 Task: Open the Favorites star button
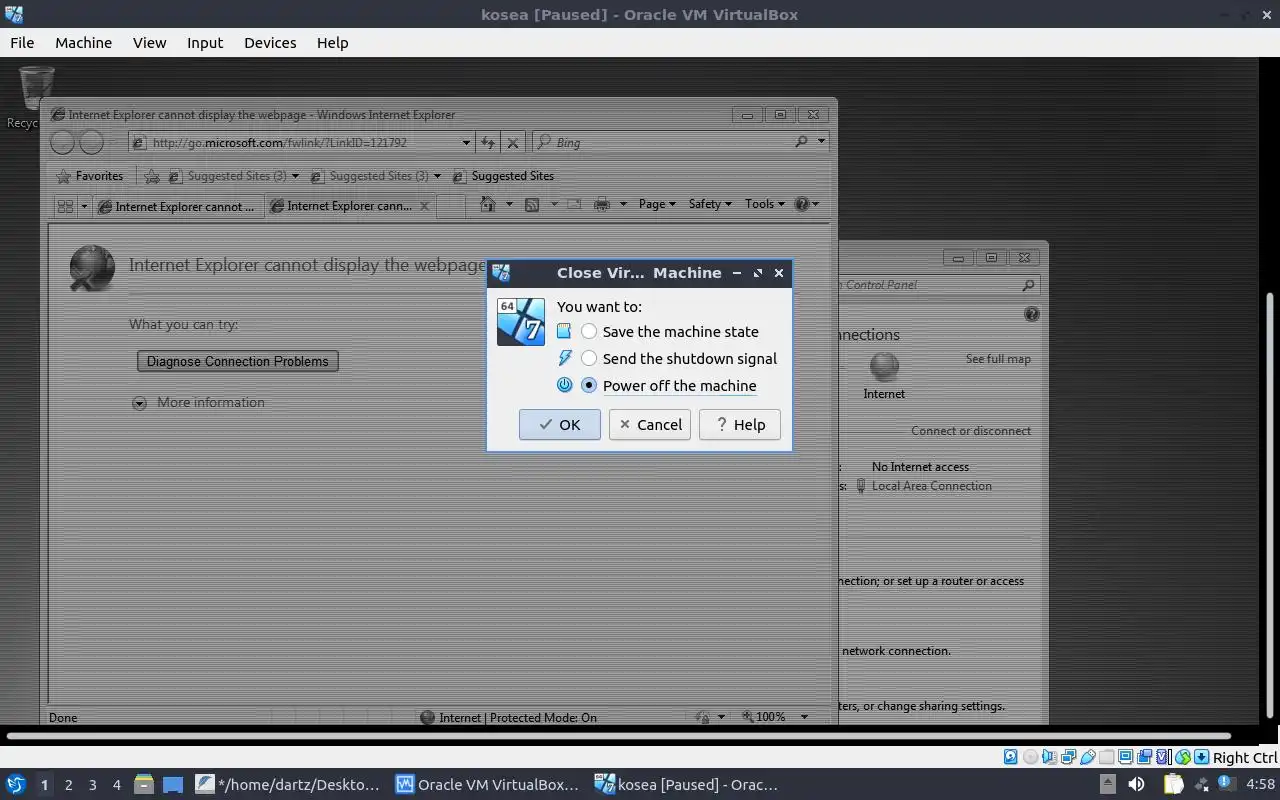tap(90, 176)
